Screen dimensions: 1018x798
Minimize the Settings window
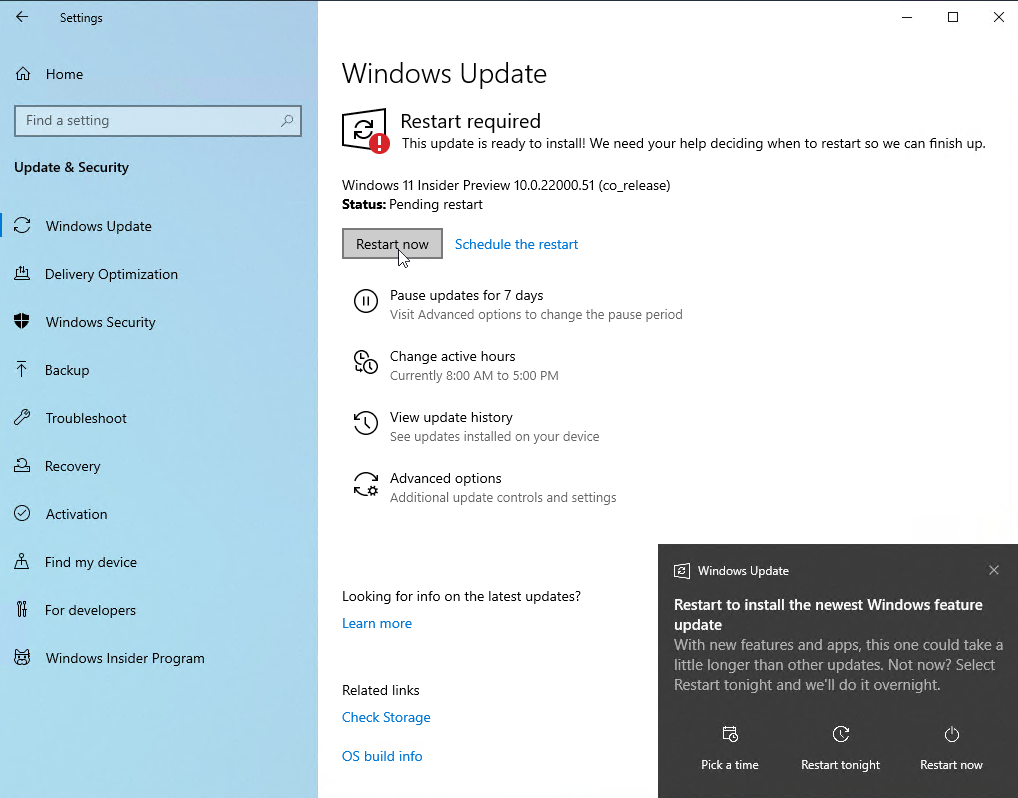(x=907, y=18)
